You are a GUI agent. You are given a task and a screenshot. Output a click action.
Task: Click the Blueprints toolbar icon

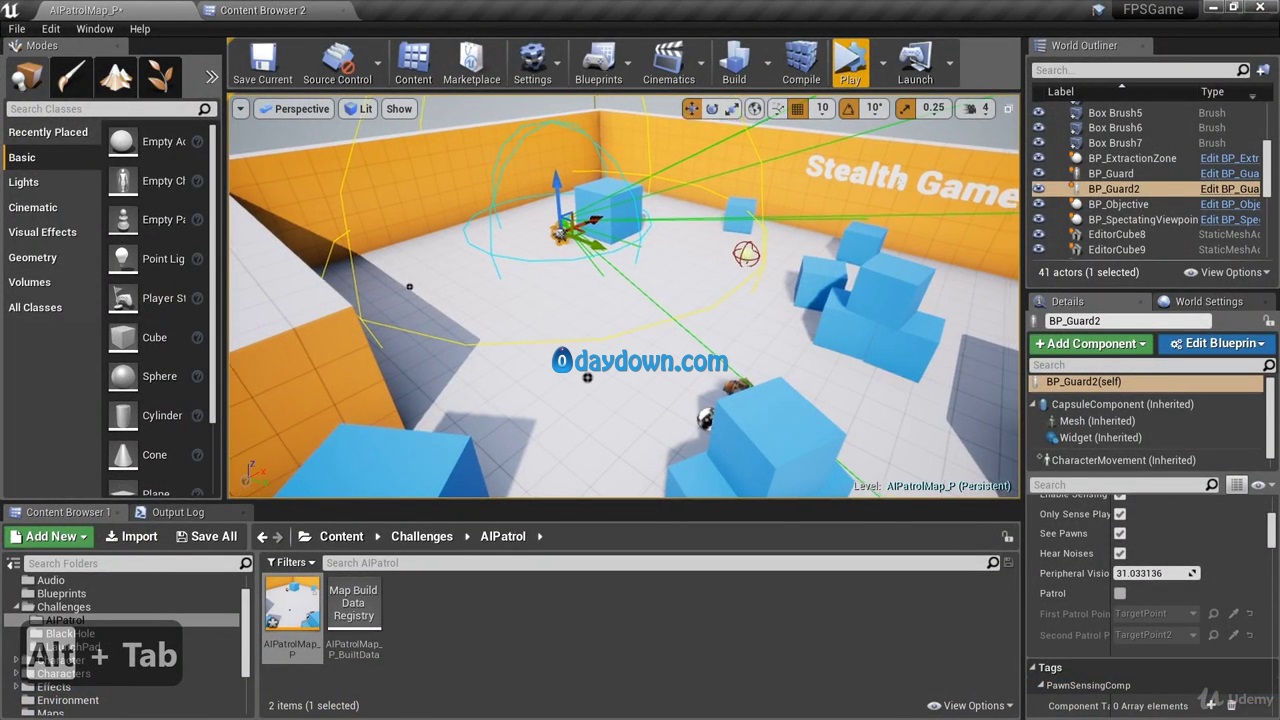[x=598, y=64]
